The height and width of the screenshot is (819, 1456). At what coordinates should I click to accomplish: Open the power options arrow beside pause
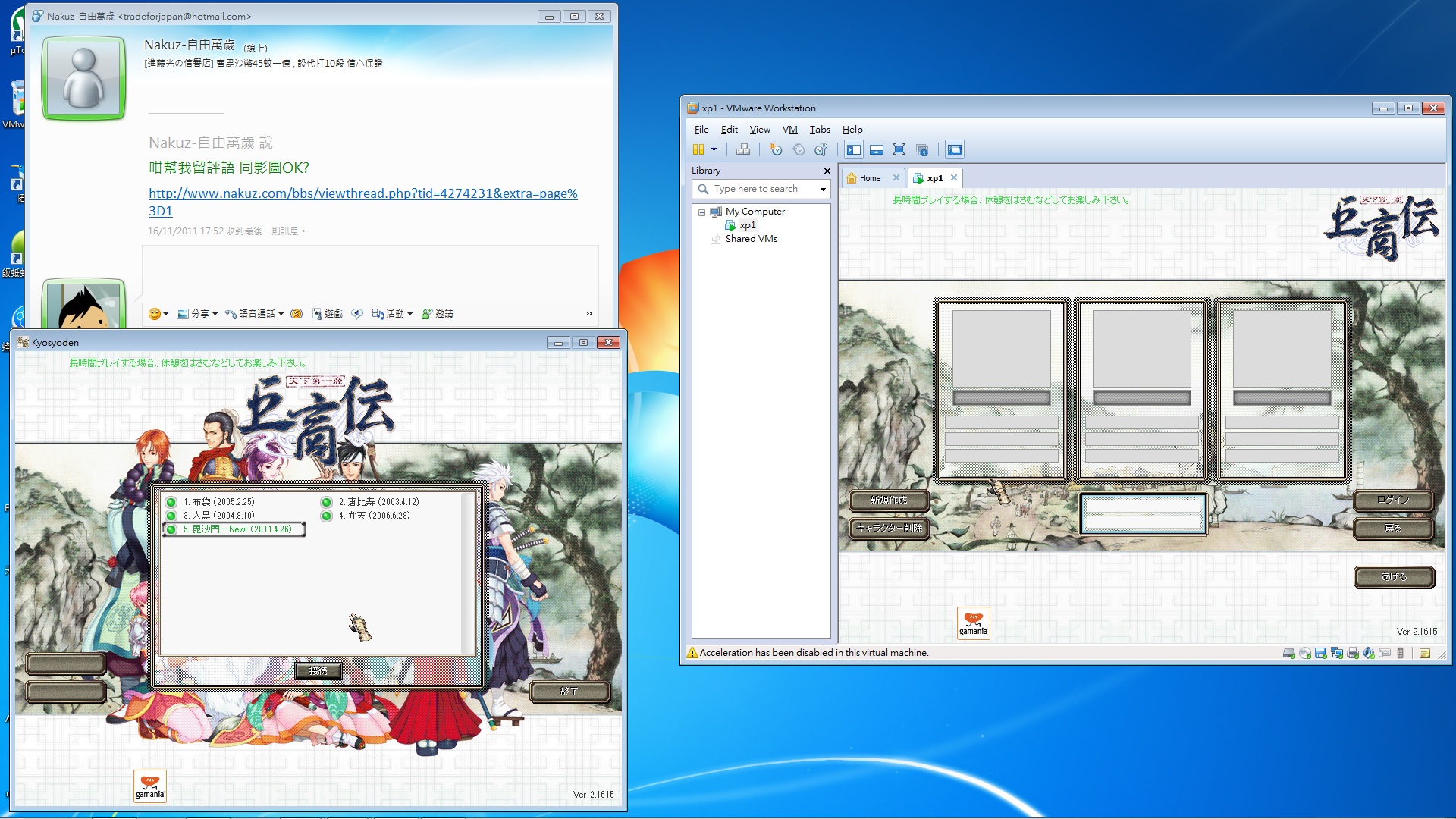point(714,149)
